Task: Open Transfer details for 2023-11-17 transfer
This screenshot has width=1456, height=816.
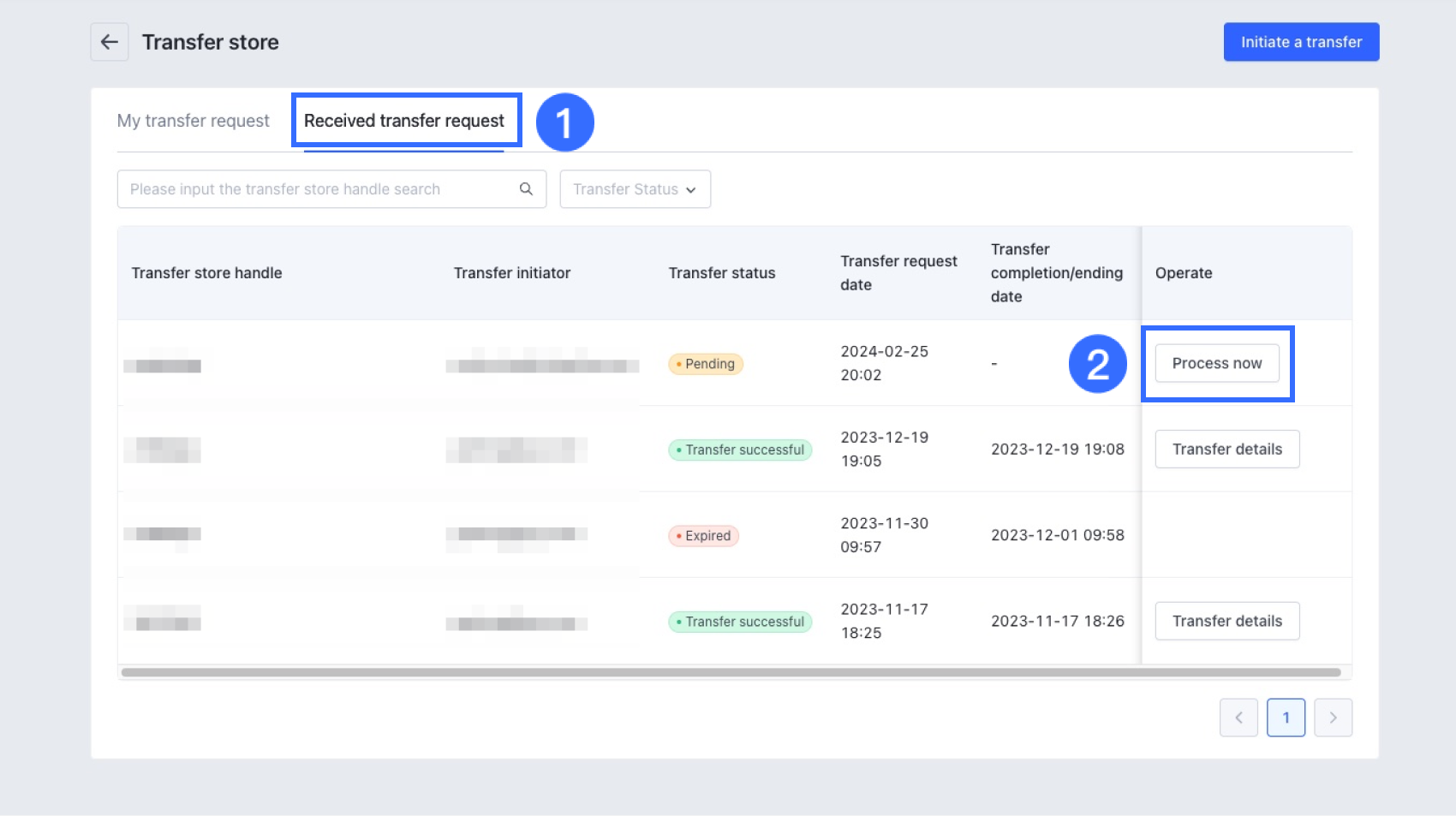Action: (1226, 621)
